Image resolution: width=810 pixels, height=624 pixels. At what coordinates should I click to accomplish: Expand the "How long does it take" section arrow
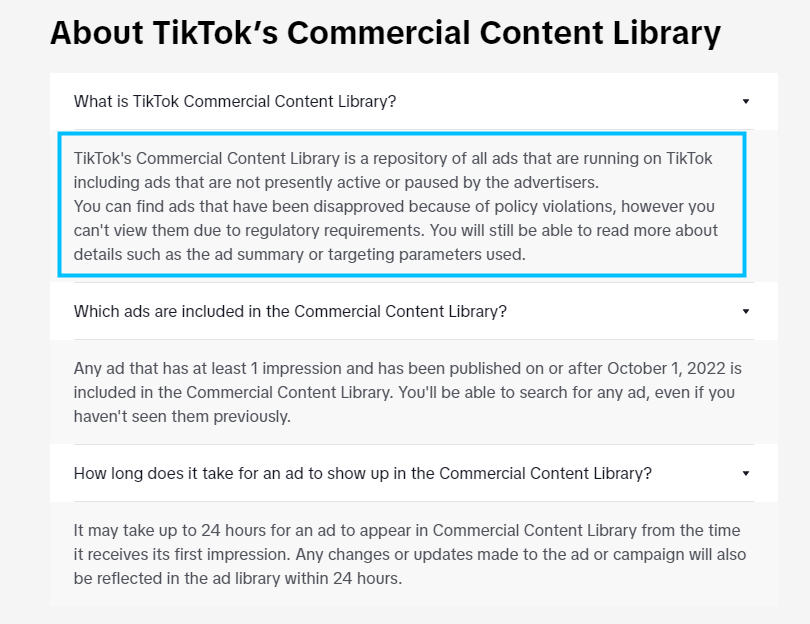745,473
